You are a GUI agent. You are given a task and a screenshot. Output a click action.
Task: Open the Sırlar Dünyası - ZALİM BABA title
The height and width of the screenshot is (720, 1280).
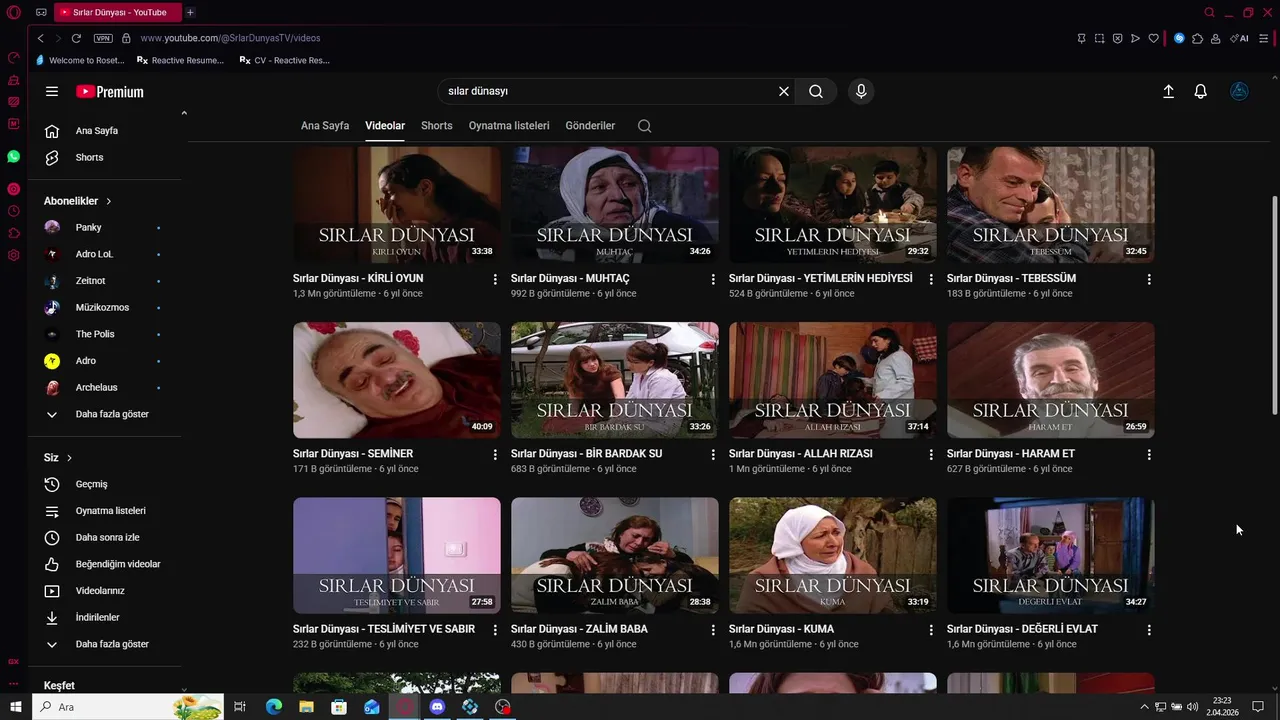pyautogui.click(x=579, y=629)
